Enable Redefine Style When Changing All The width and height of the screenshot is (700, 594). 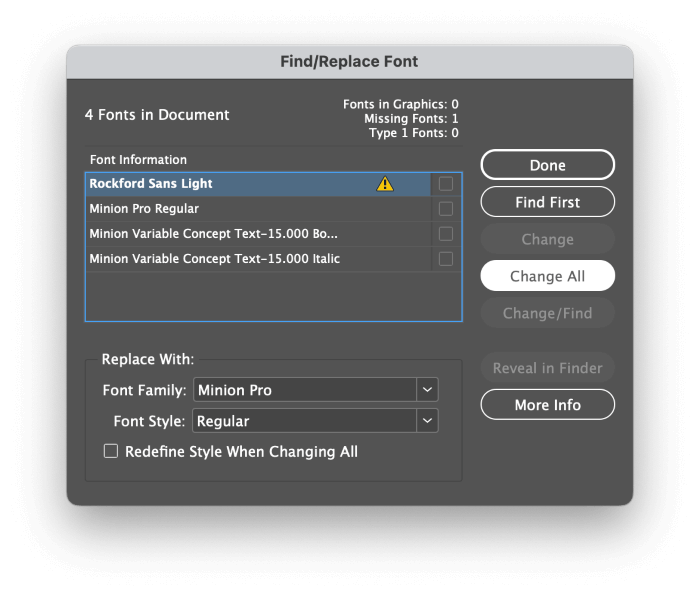tap(111, 451)
